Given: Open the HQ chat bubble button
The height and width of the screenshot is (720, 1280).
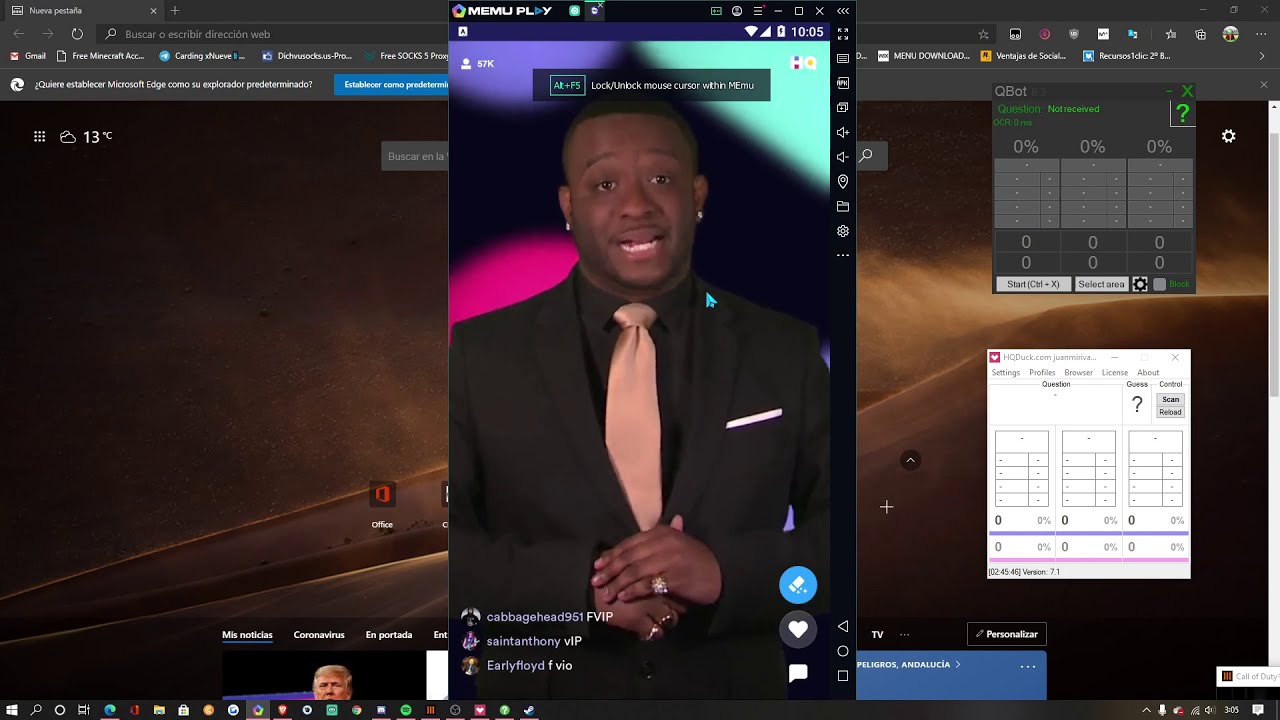Looking at the screenshot, I should tap(798, 673).
